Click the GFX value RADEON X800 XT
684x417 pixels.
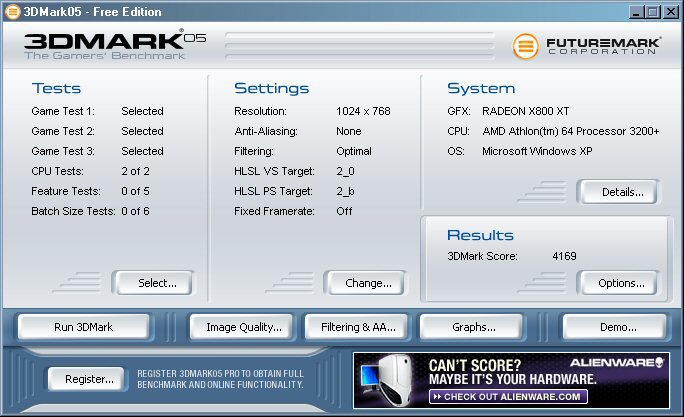point(525,111)
